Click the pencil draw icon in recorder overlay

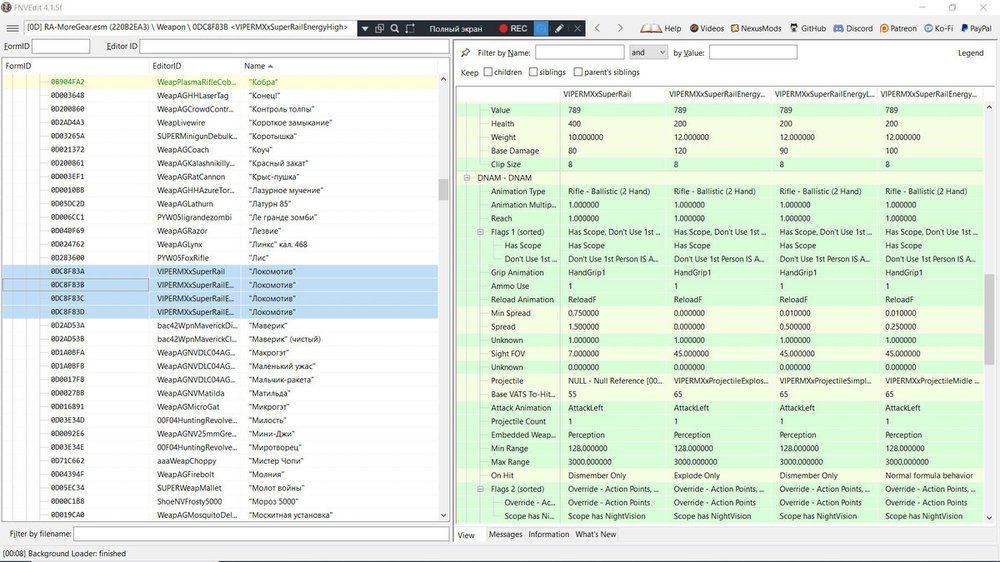(559, 29)
